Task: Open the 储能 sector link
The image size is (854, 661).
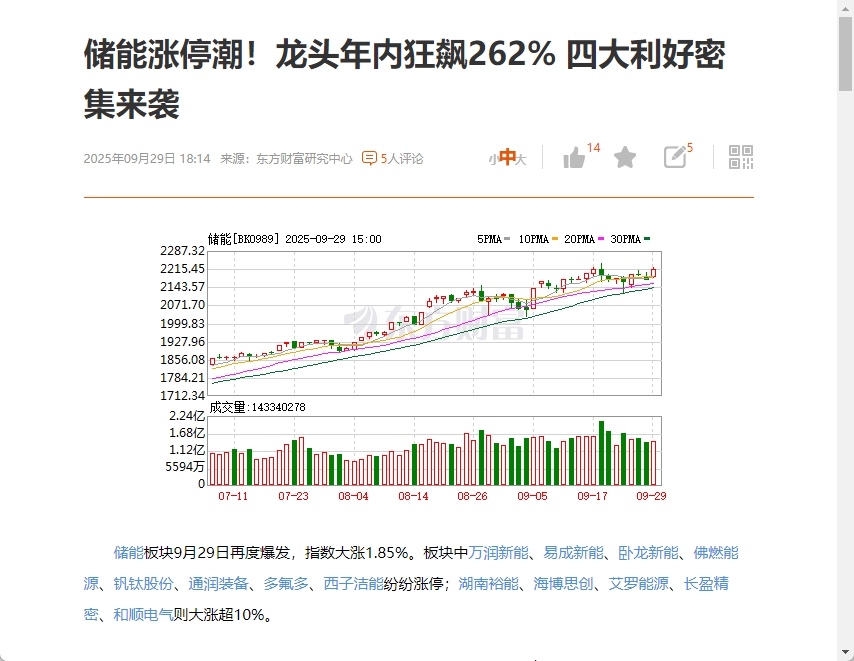Action: [129, 553]
